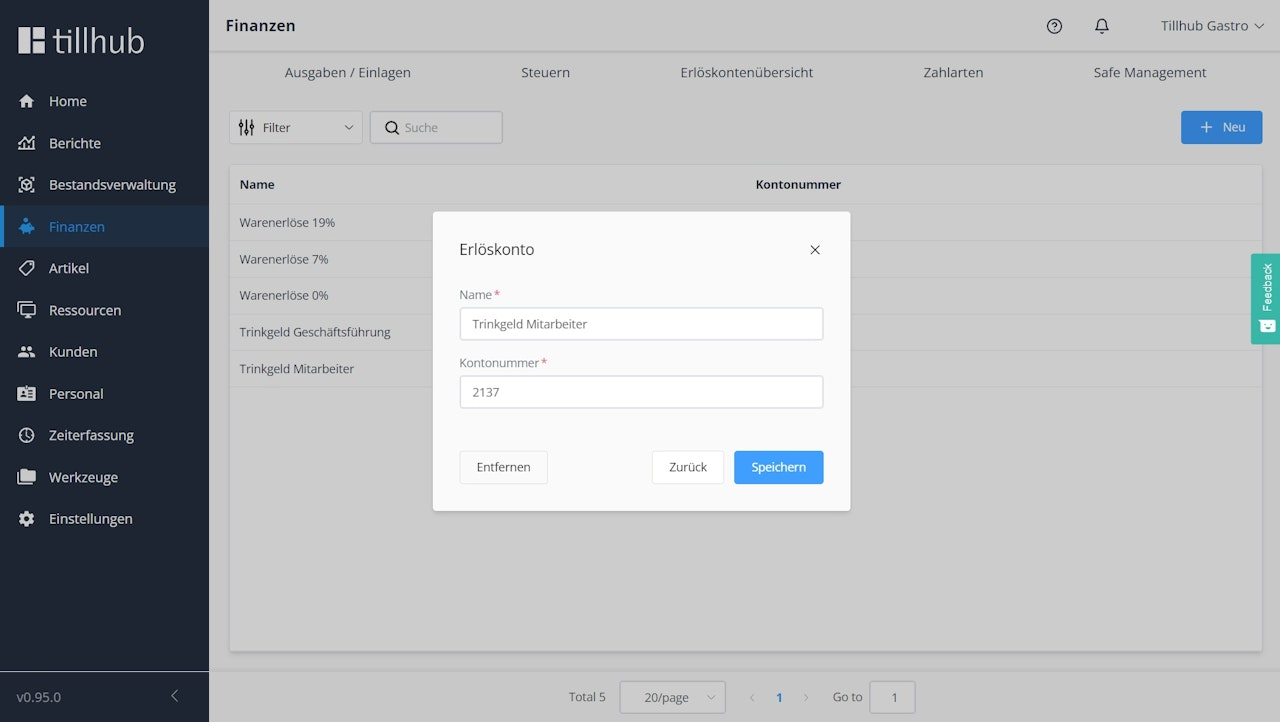Click the Bestandsverwaltung inventory icon

tap(27, 185)
